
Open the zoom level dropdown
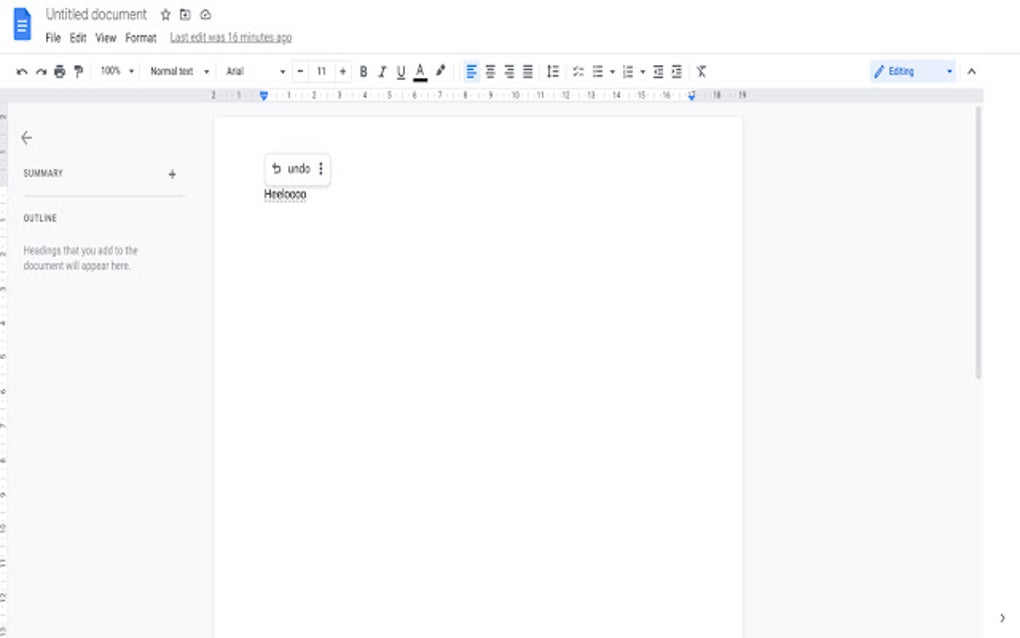(113, 70)
